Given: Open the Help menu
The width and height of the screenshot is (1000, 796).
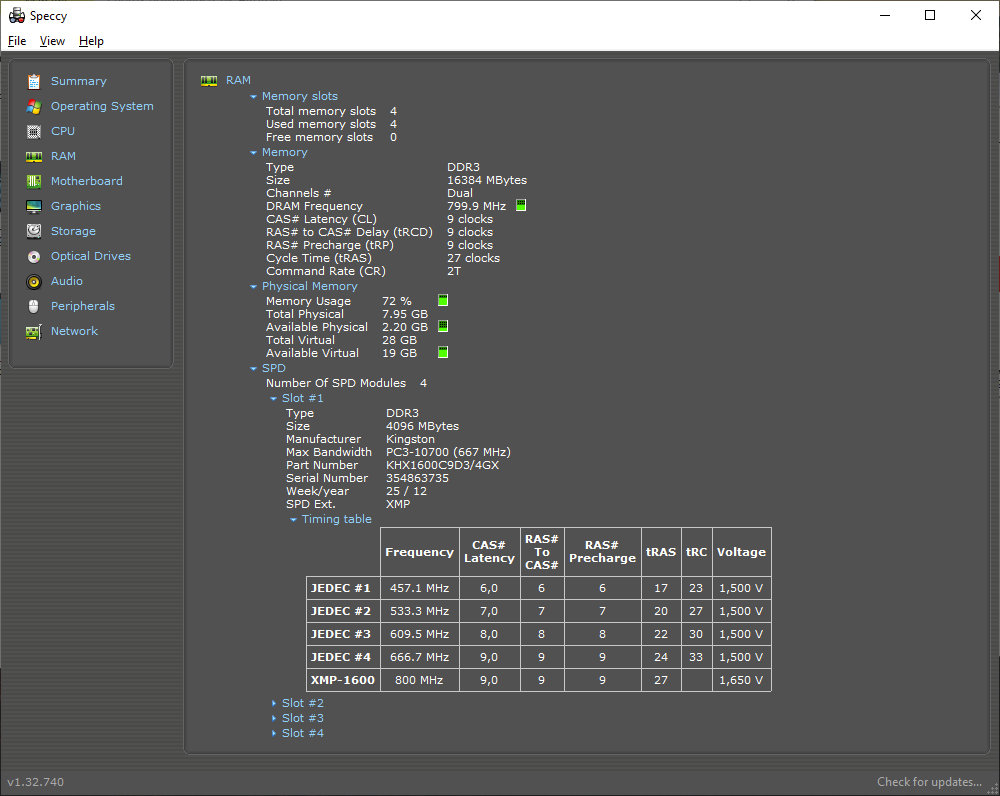Looking at the screenshot, I should (91, 41).
